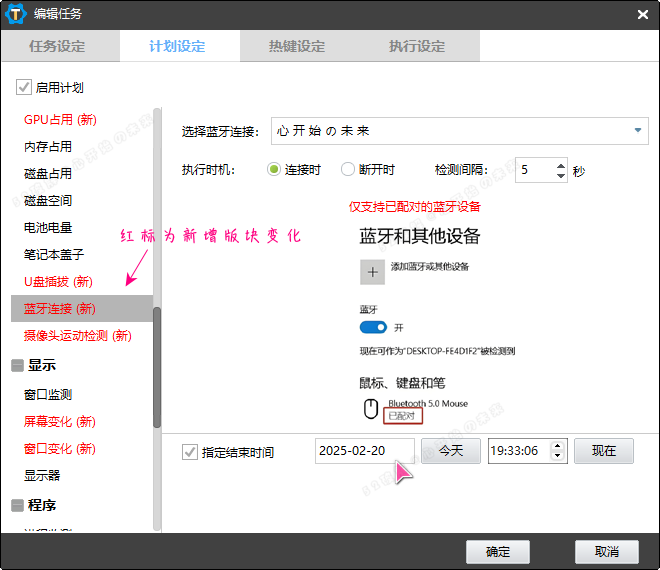Screen dimensions: 660x570
Task: Collapse the 显示 section icon
Action: pos(17,366)
